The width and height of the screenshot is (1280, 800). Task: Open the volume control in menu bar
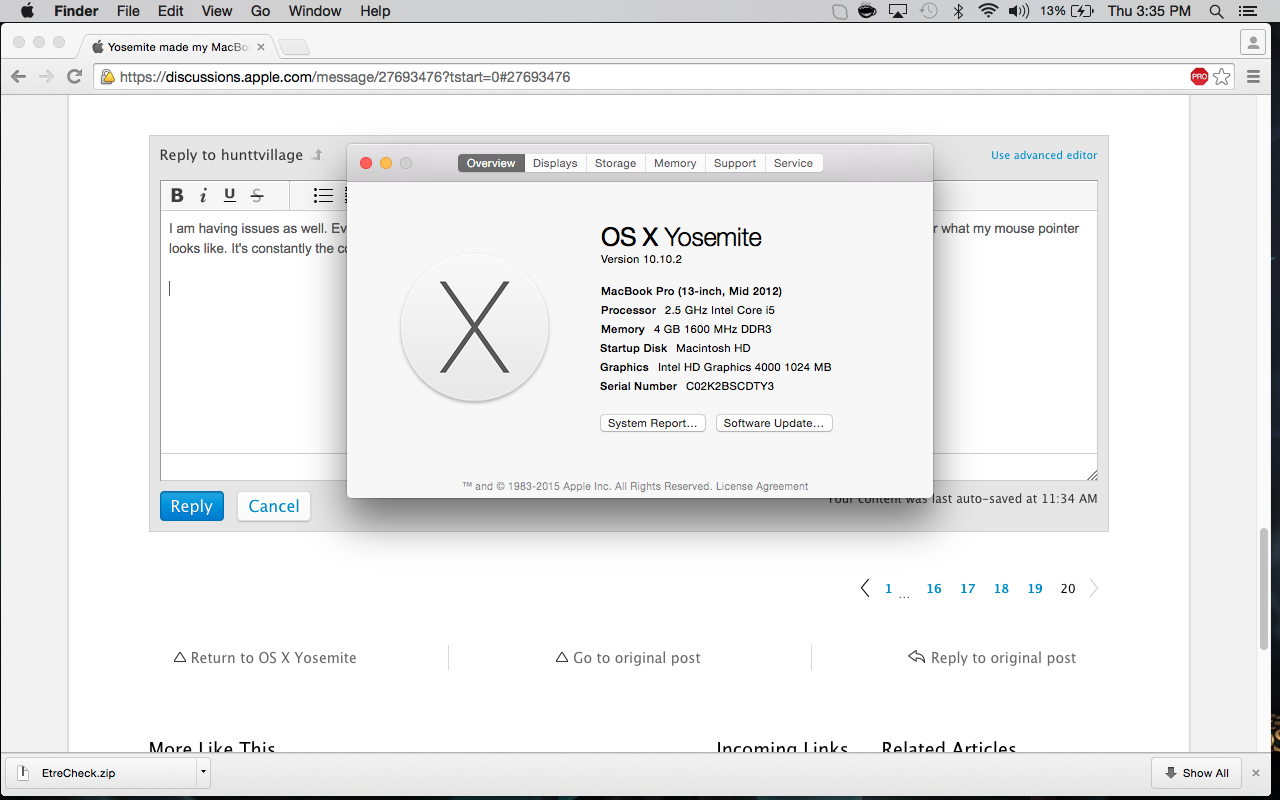[x=1019, y=11]
